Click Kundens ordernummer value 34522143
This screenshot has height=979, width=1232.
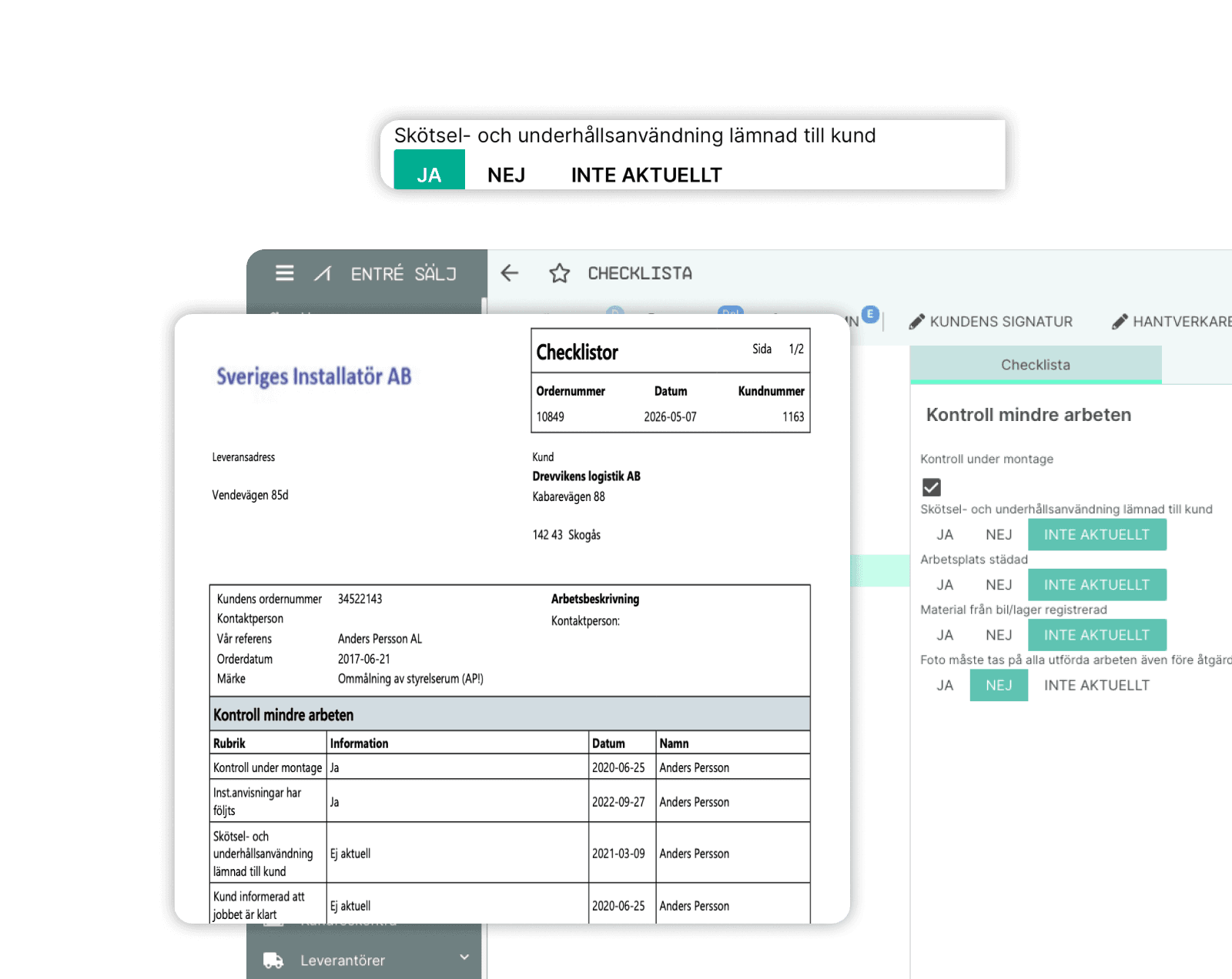[x=360, y=599]
